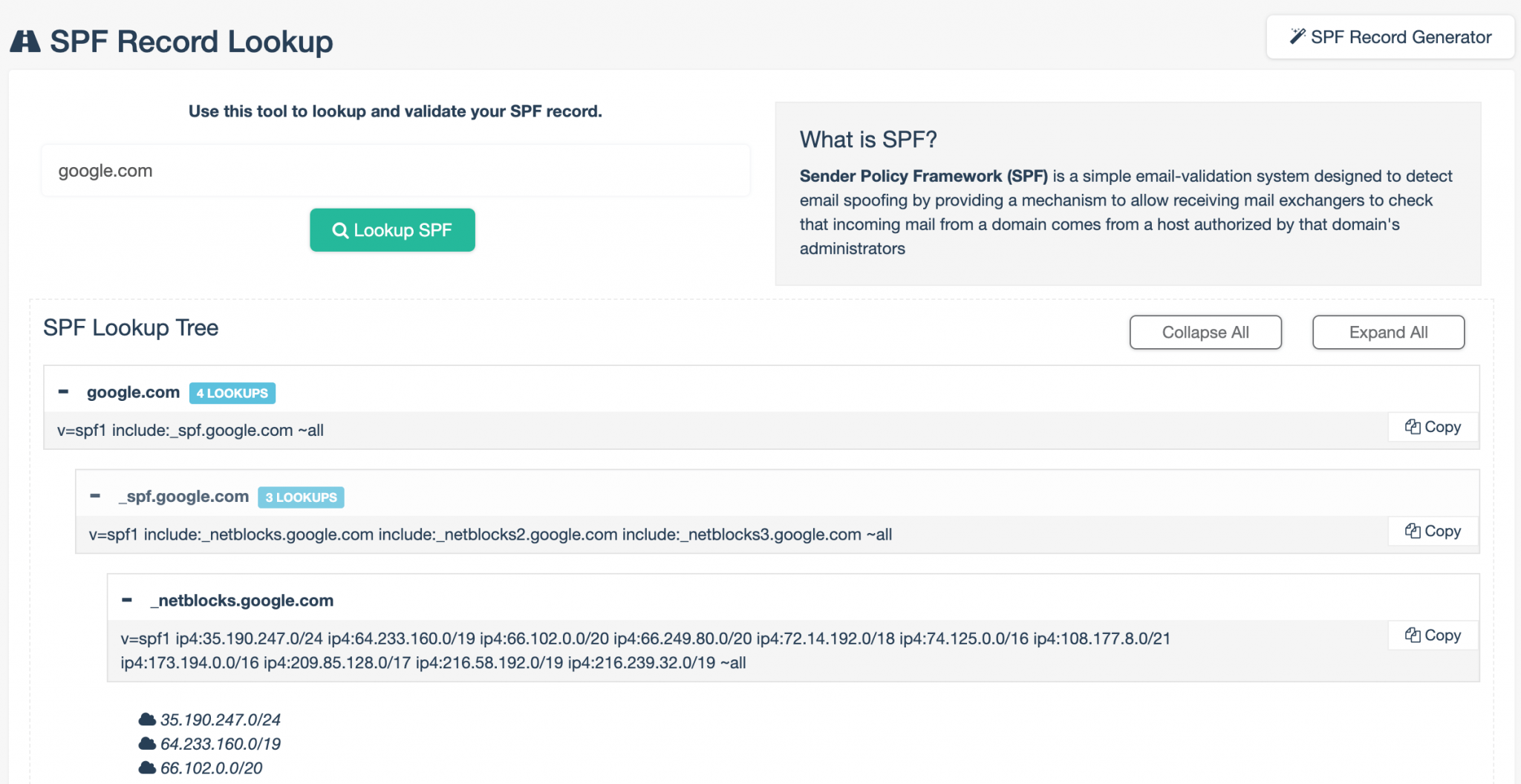Open the SPF Record Generator
Image resolution: width=1521 pixels, height=784 pixels.
tap(1390, 36)
